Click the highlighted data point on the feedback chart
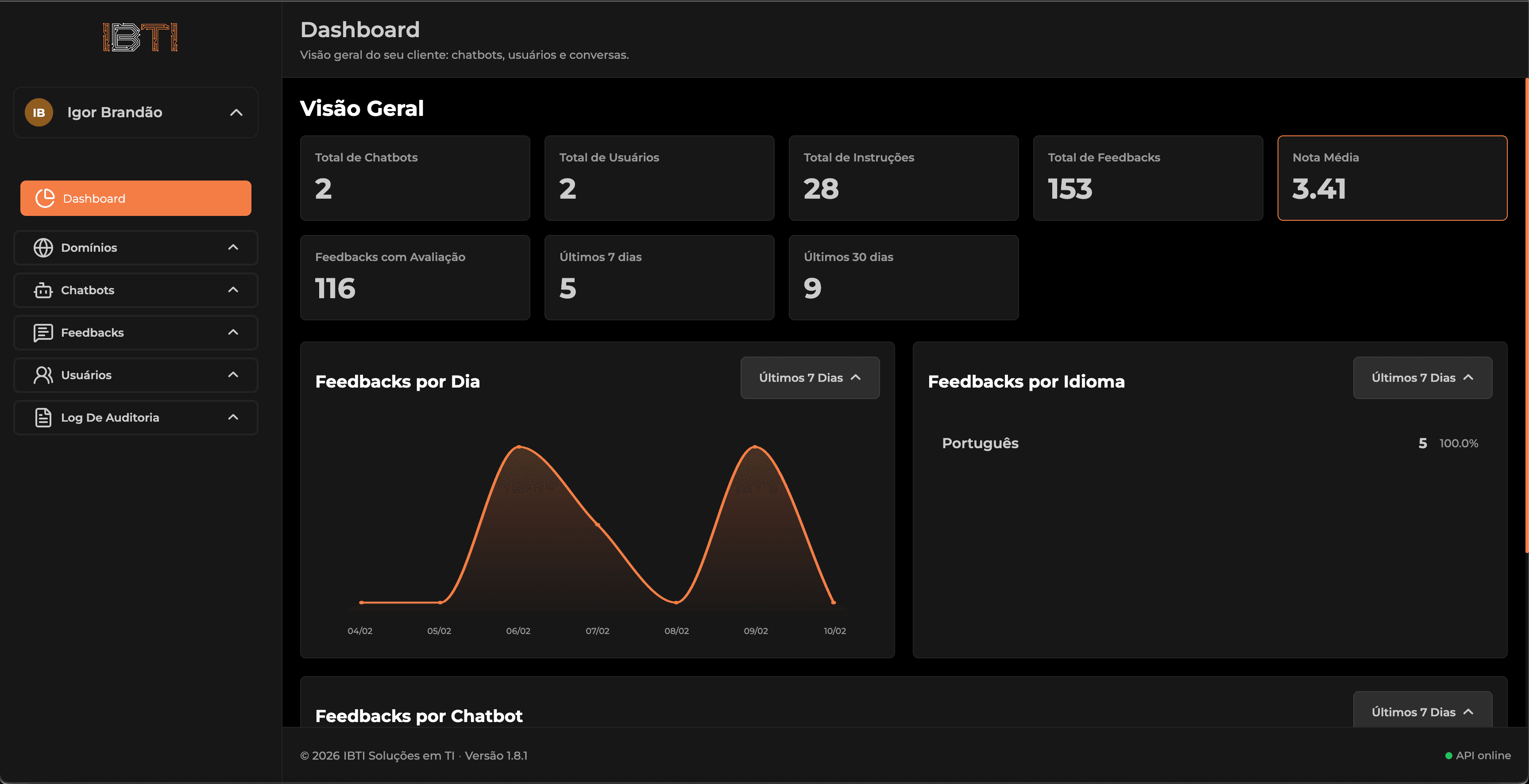 [597, 525]
